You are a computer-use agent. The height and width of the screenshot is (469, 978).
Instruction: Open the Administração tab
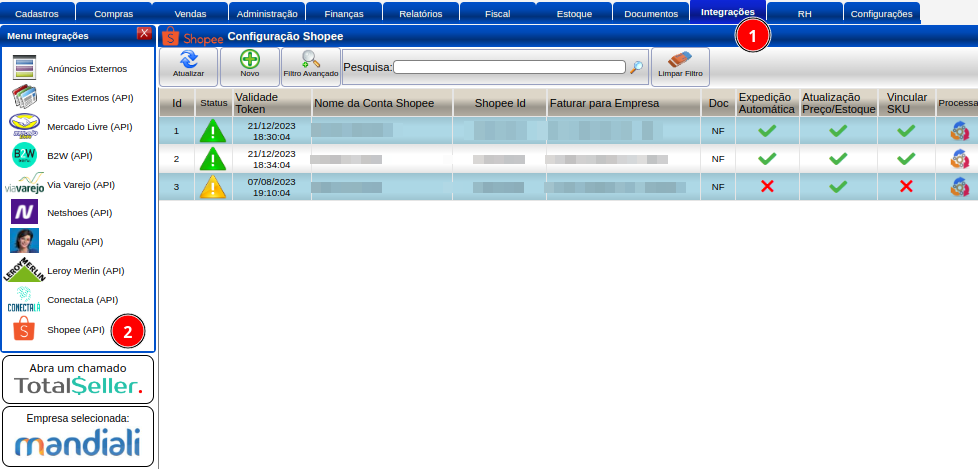tap(267, 13)
